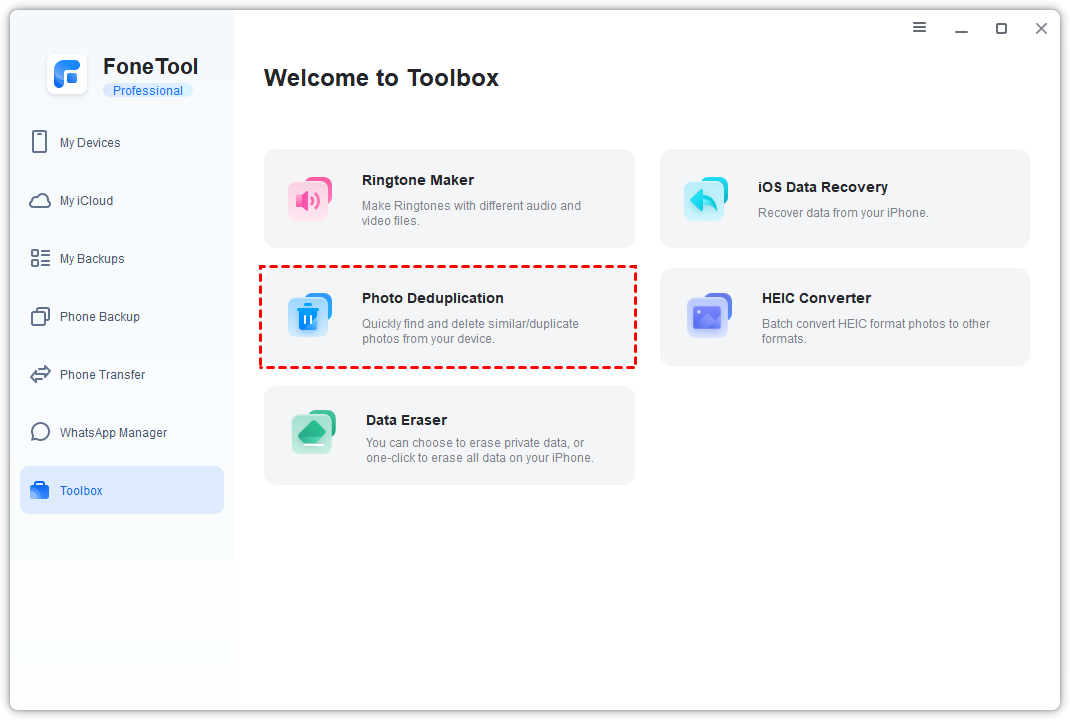Screen dimensions: 1070x720
Task: Open the My Devices section
Action: (121, 142)
